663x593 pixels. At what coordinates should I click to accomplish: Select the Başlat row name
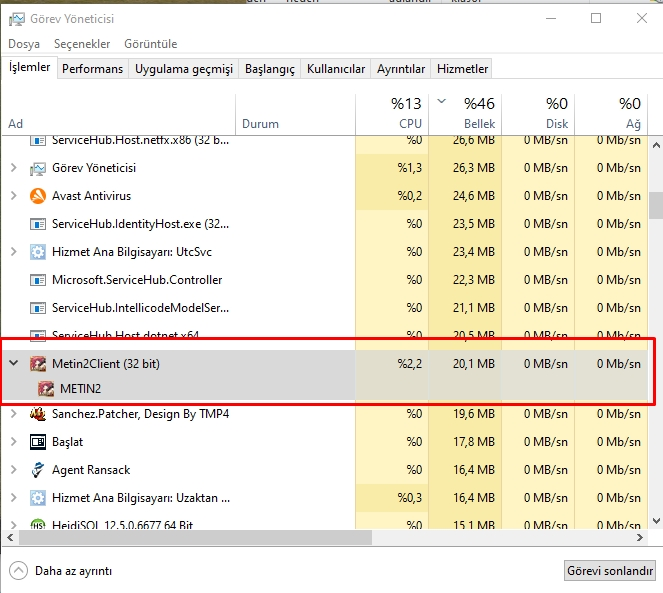click(x=67, y=442)
